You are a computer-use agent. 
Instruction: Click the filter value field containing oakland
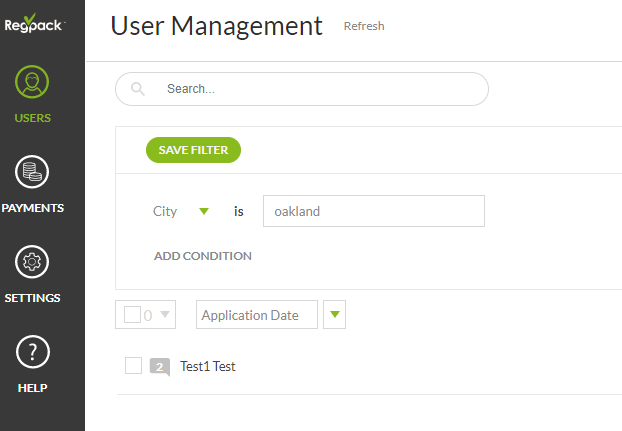[x=373, y=212]
